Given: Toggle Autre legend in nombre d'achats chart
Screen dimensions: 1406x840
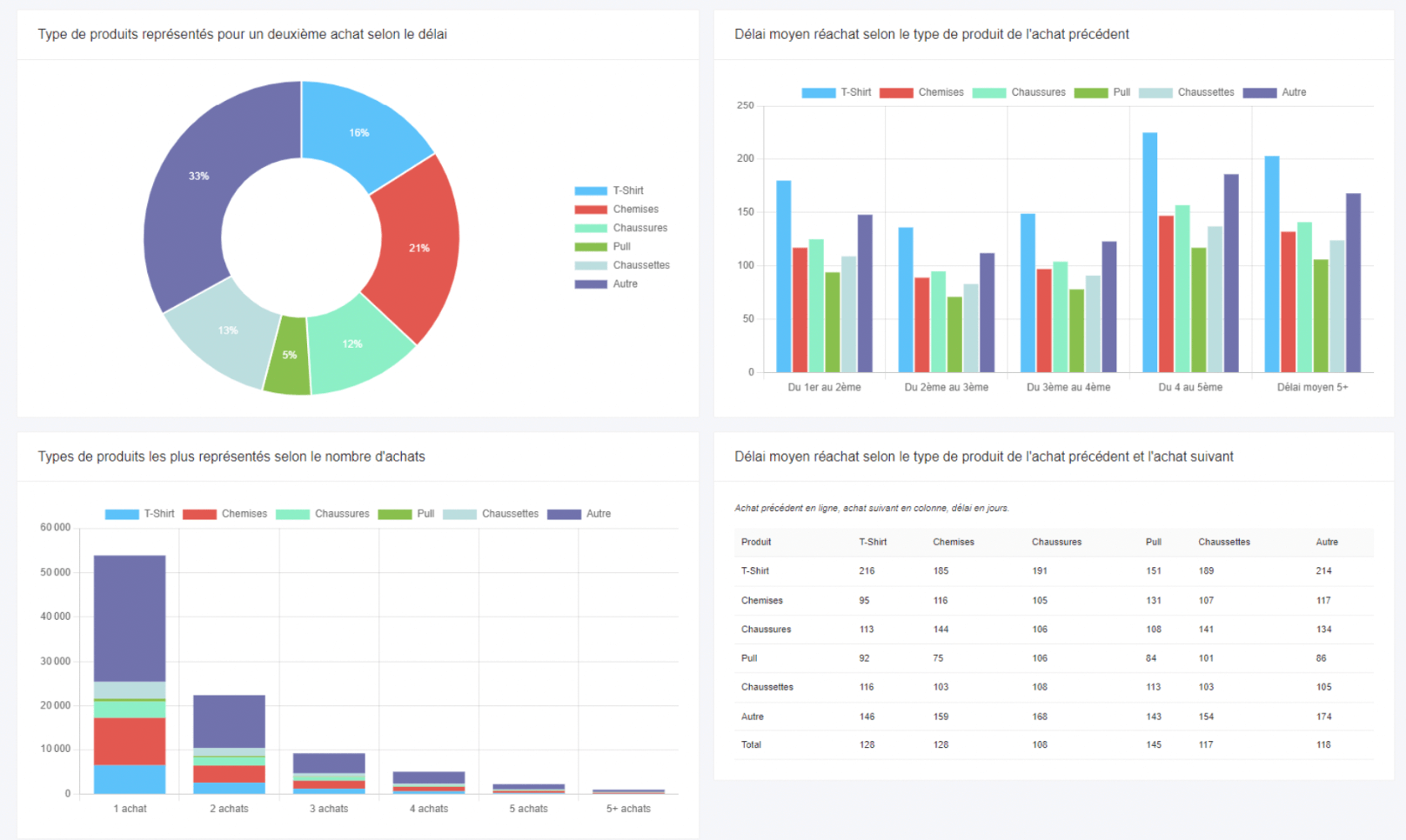Looking at the screenshot, I should pos(579,514).
